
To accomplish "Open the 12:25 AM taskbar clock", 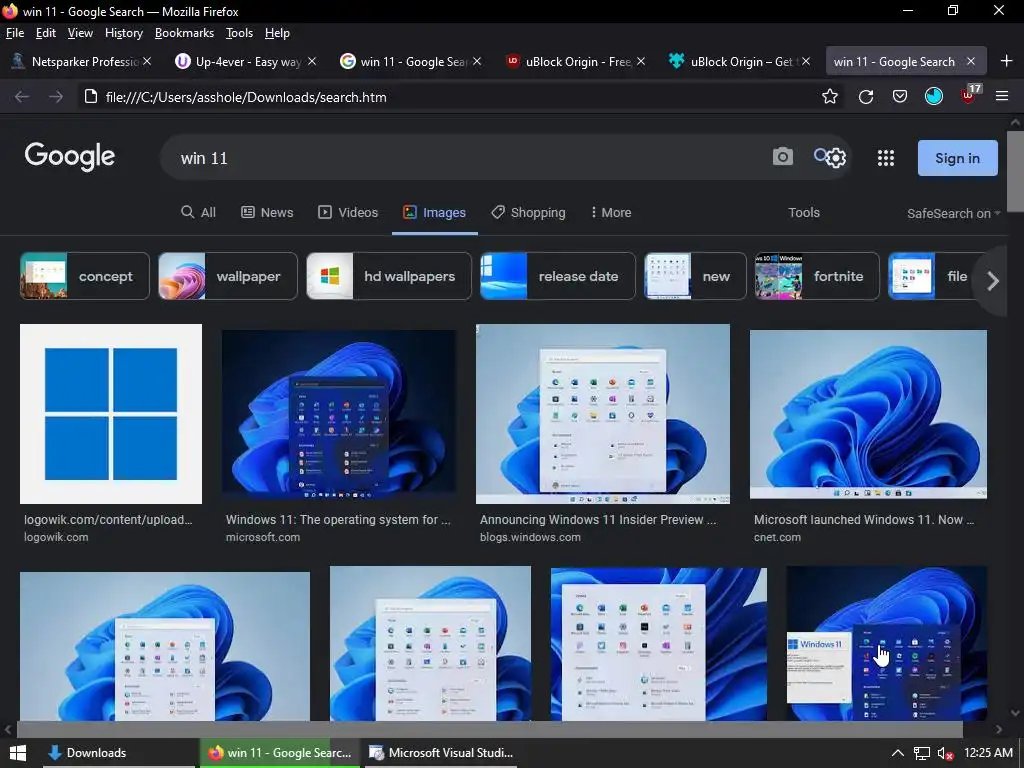I will click(x=988, y=753).
